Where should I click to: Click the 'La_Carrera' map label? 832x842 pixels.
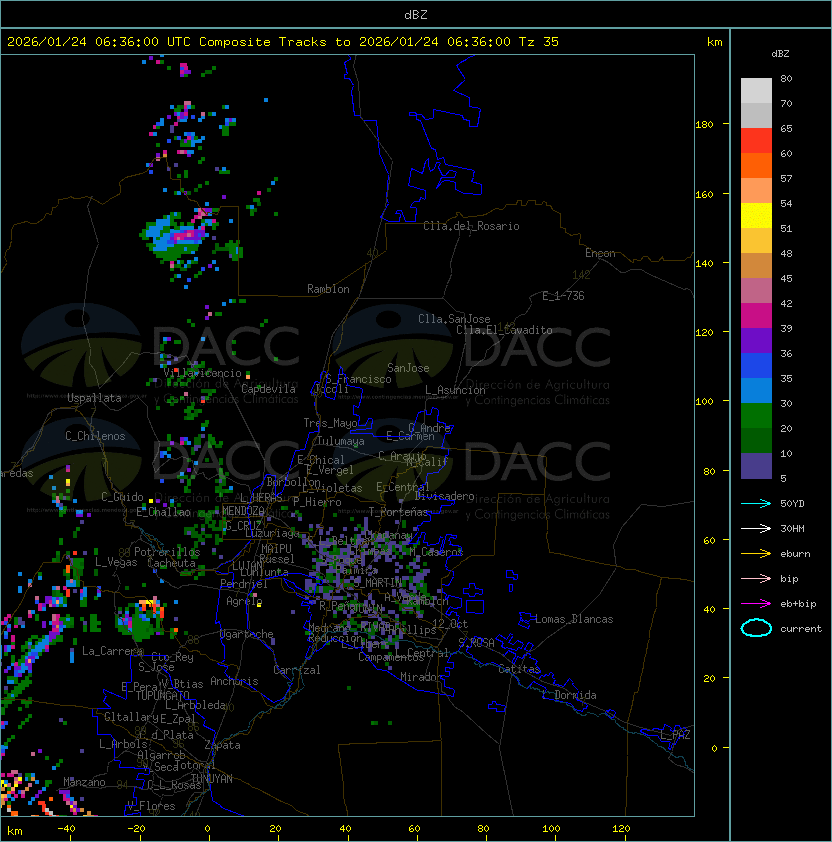click(113, 651)
